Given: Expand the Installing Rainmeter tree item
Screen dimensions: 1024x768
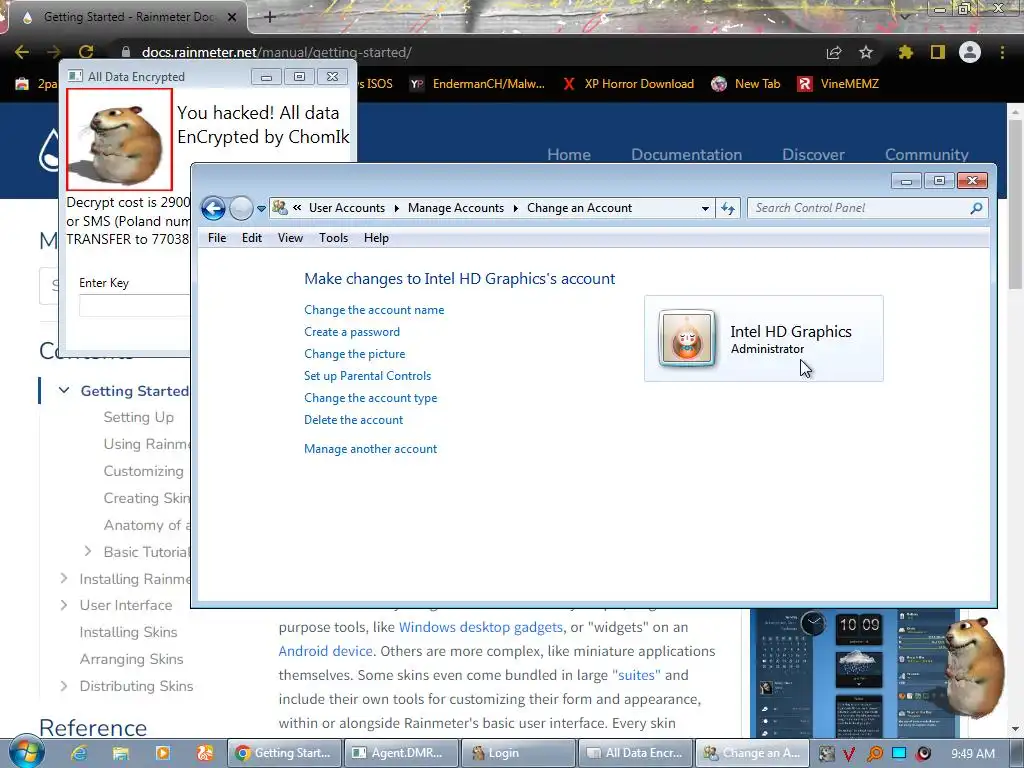Looking at the screenshot, I should point(63,579).
